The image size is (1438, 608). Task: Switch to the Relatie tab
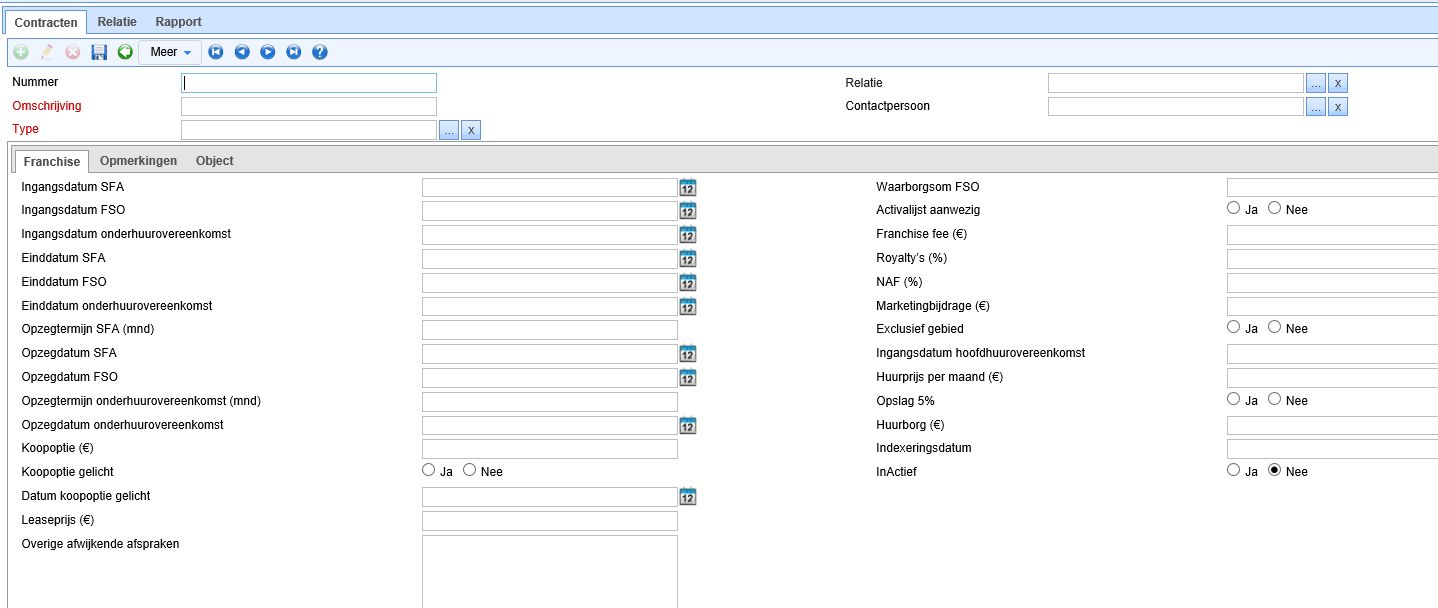[117, 21]
